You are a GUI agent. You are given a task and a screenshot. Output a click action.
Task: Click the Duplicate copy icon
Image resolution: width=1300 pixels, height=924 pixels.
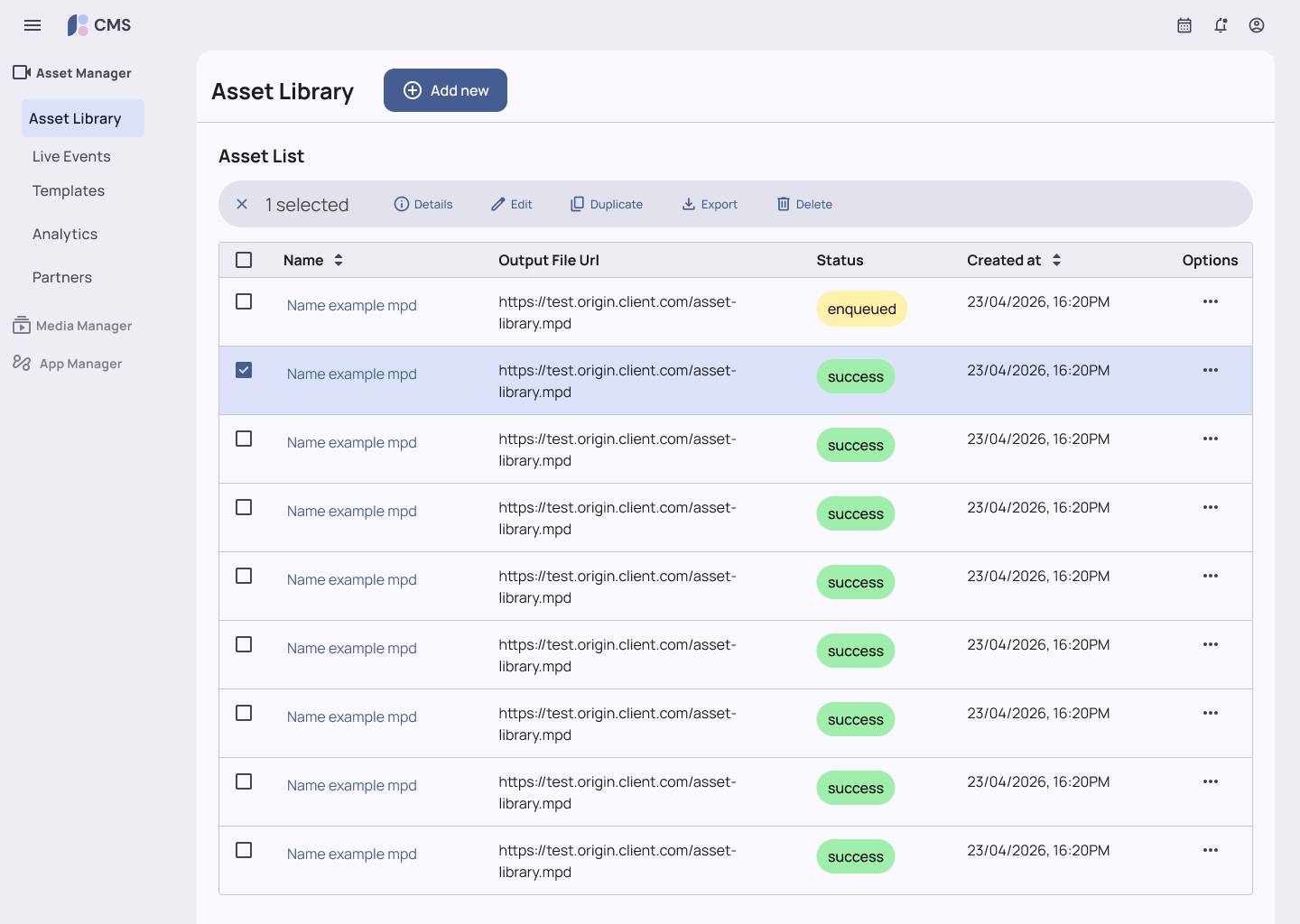pyautogui.click(x=578, y=204)
